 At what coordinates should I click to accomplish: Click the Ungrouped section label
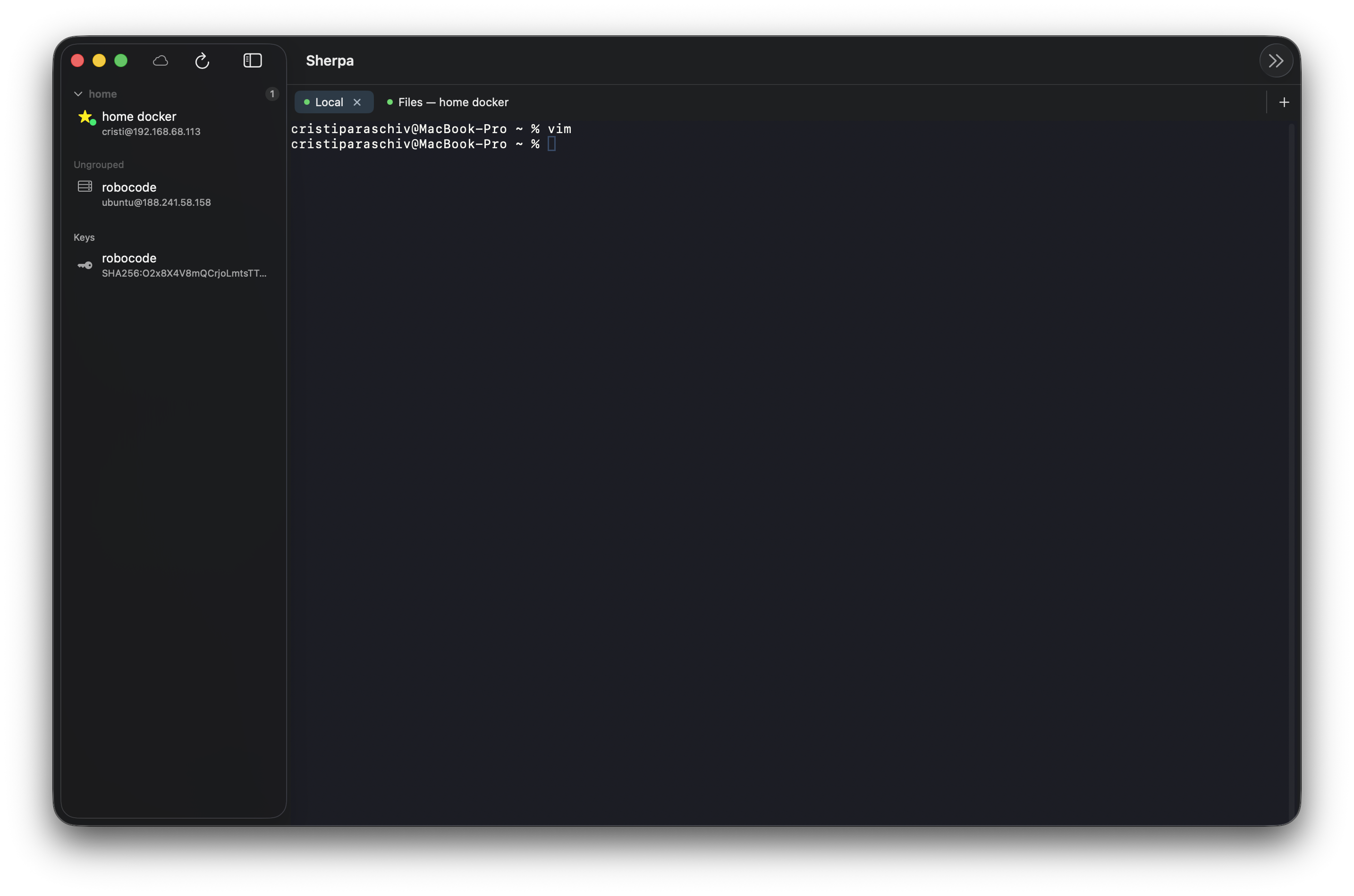click(x=98, y=165)
